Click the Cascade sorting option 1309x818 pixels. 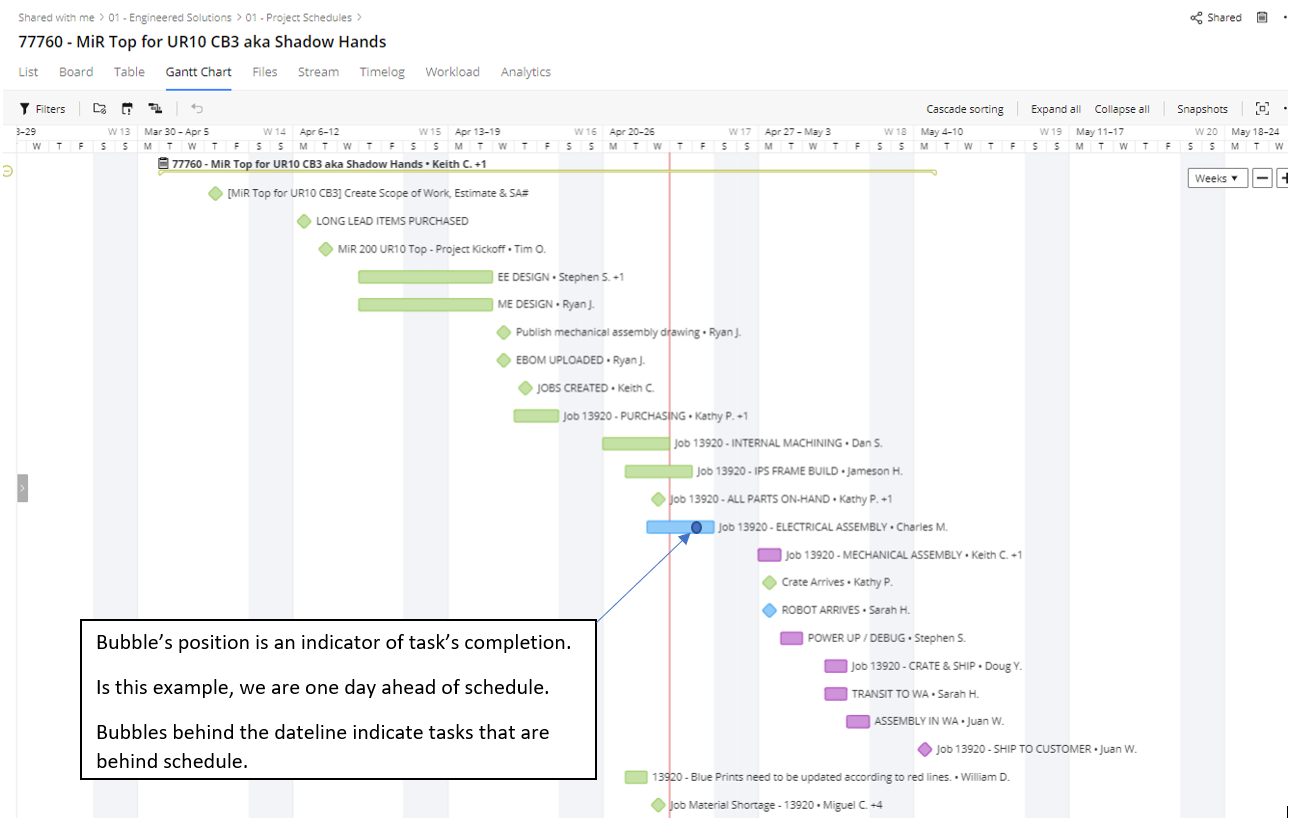point(965,109)
